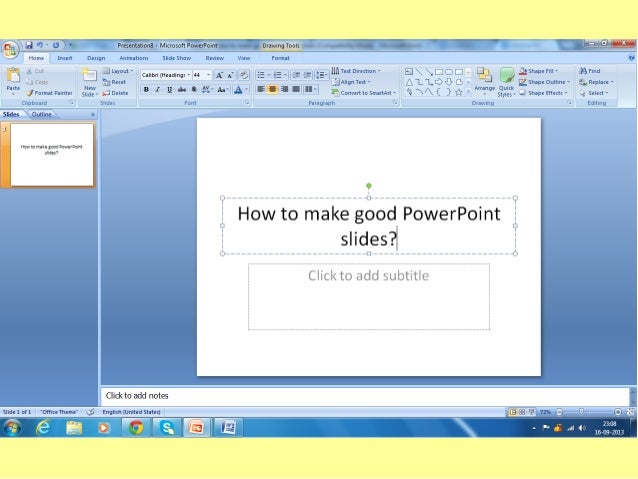Click the Office button logo

[x=10, y=50]
